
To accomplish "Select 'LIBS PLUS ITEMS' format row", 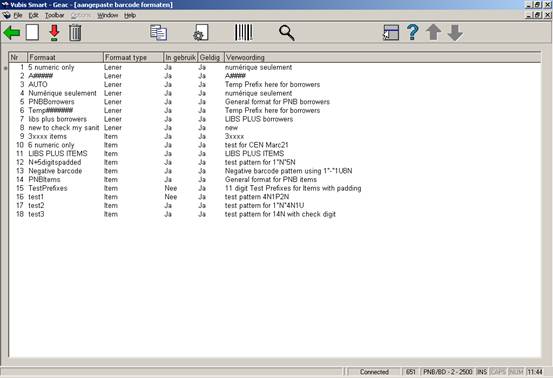I will (x=275, y=153).
